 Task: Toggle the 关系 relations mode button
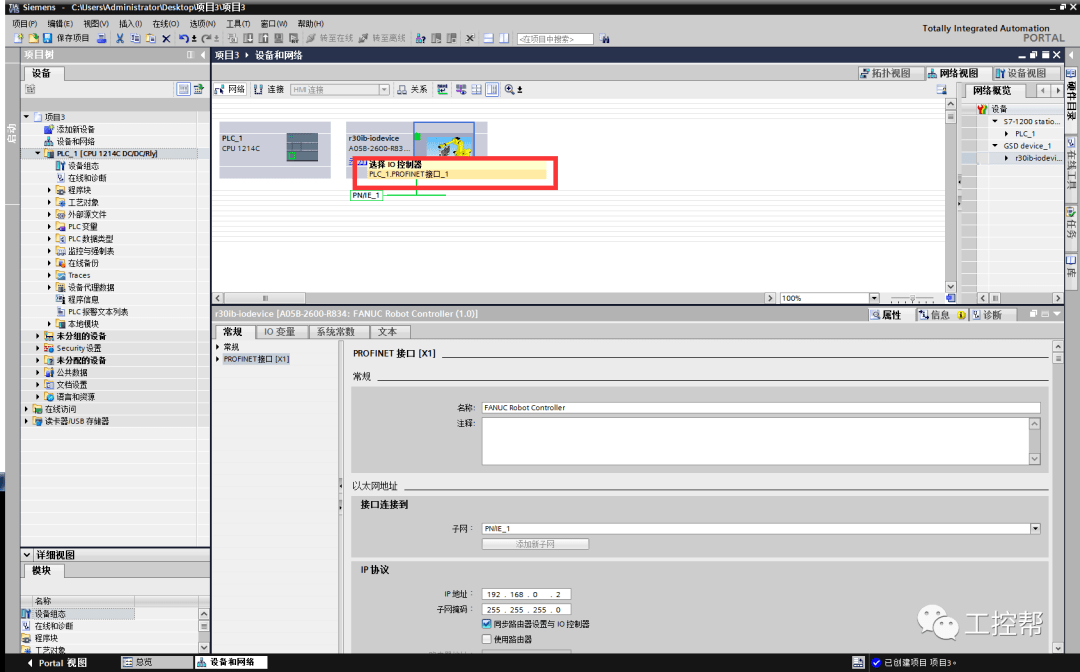pos(413,90)
